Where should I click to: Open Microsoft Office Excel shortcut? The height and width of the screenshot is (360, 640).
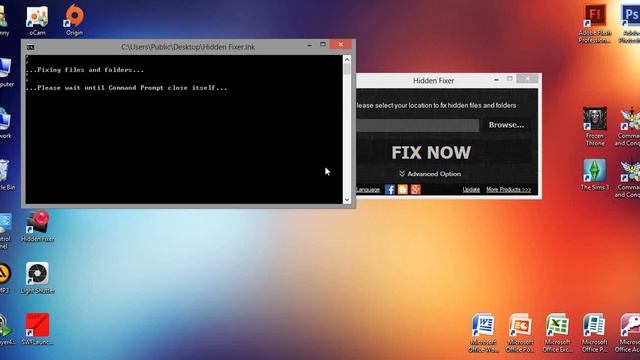click(x=557, y=325)
